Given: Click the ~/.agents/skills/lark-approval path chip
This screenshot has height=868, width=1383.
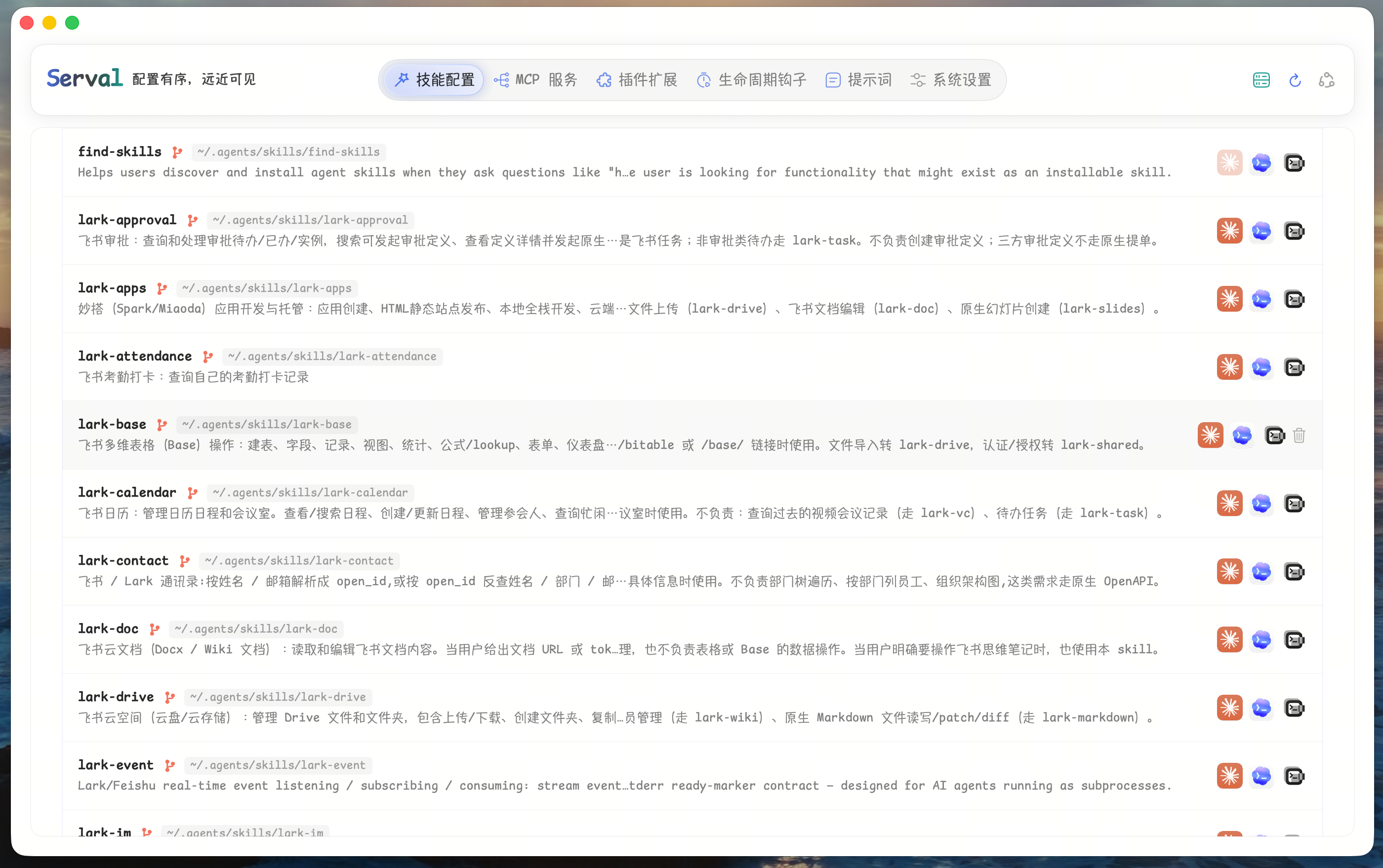Looking at the screenshot, I should (311, 220).
